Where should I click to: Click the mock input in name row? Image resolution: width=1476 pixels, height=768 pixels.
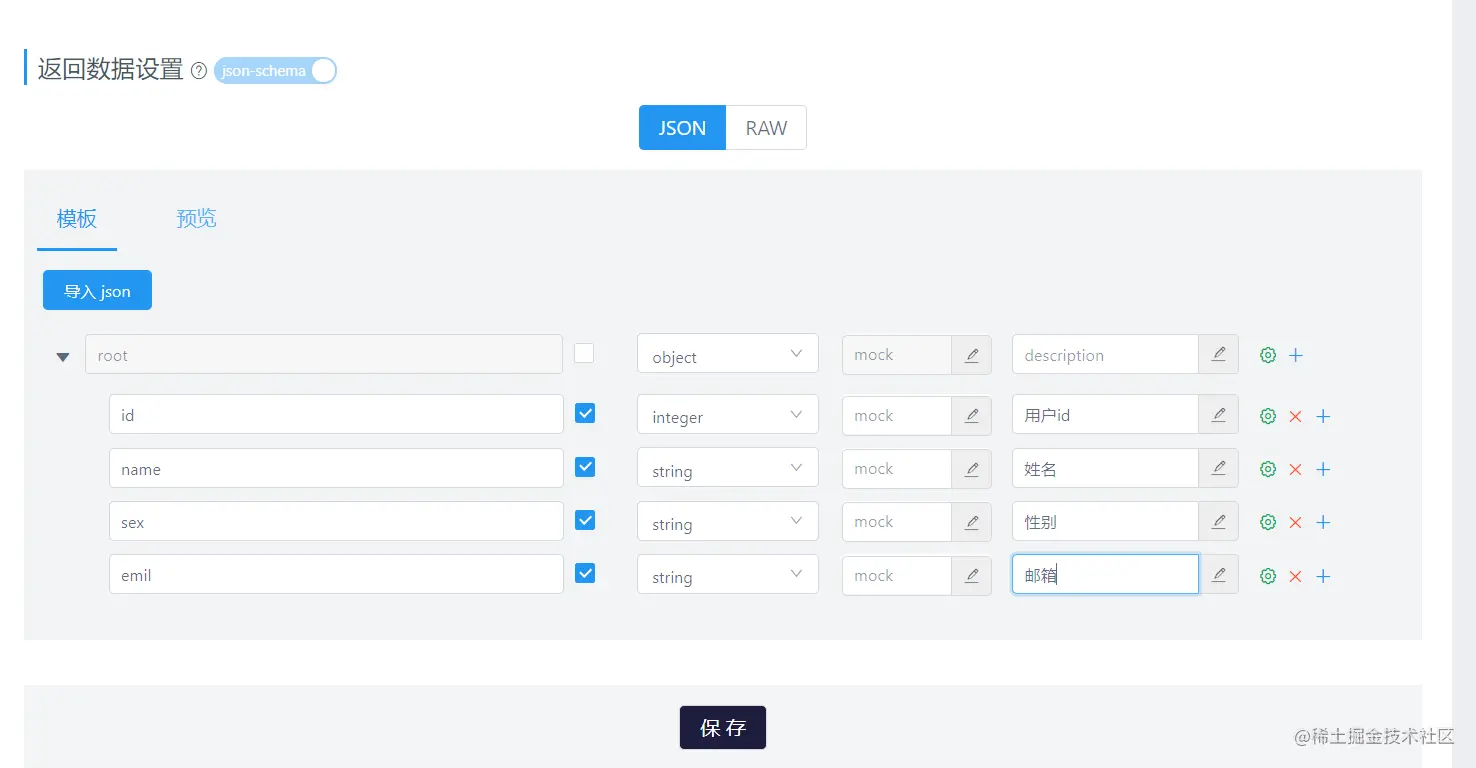click(x=897, y=469)
